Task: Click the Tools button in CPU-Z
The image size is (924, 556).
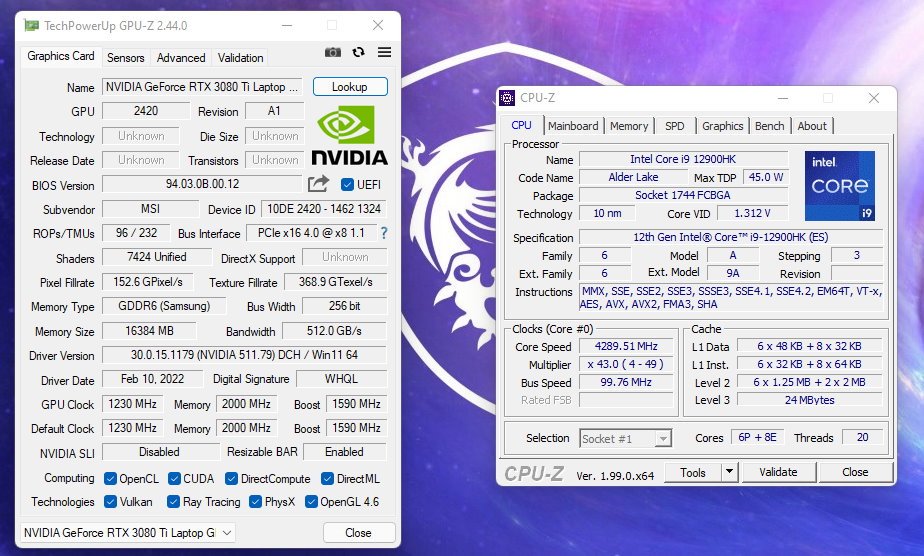Action: 693,472
